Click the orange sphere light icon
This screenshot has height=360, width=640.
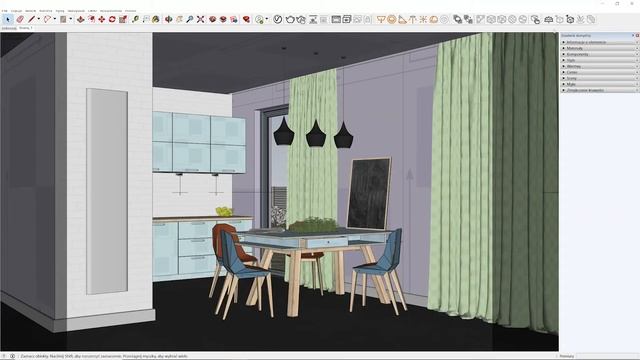(392, 19)
